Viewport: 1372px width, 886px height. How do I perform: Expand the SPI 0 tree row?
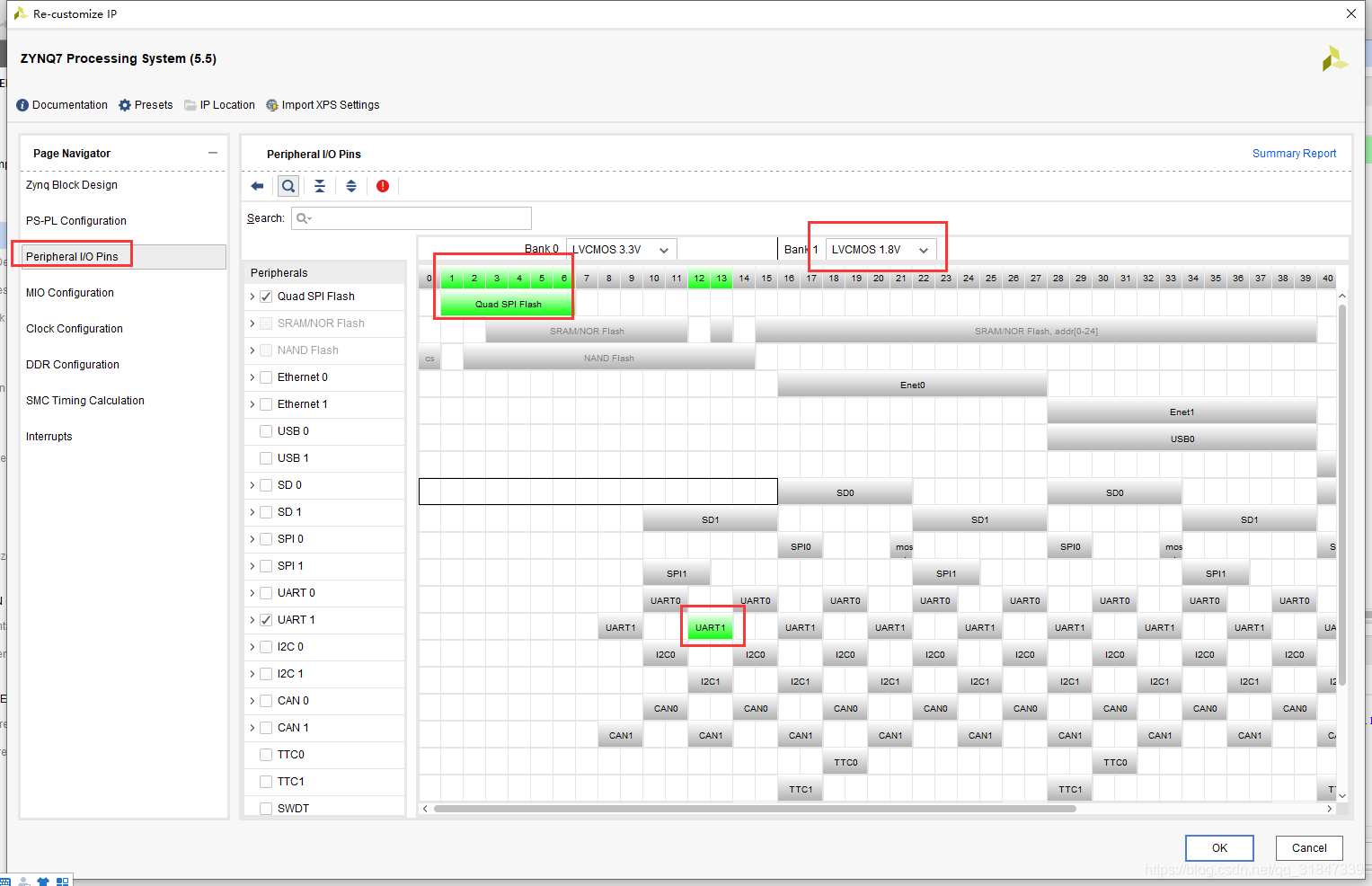252,539
